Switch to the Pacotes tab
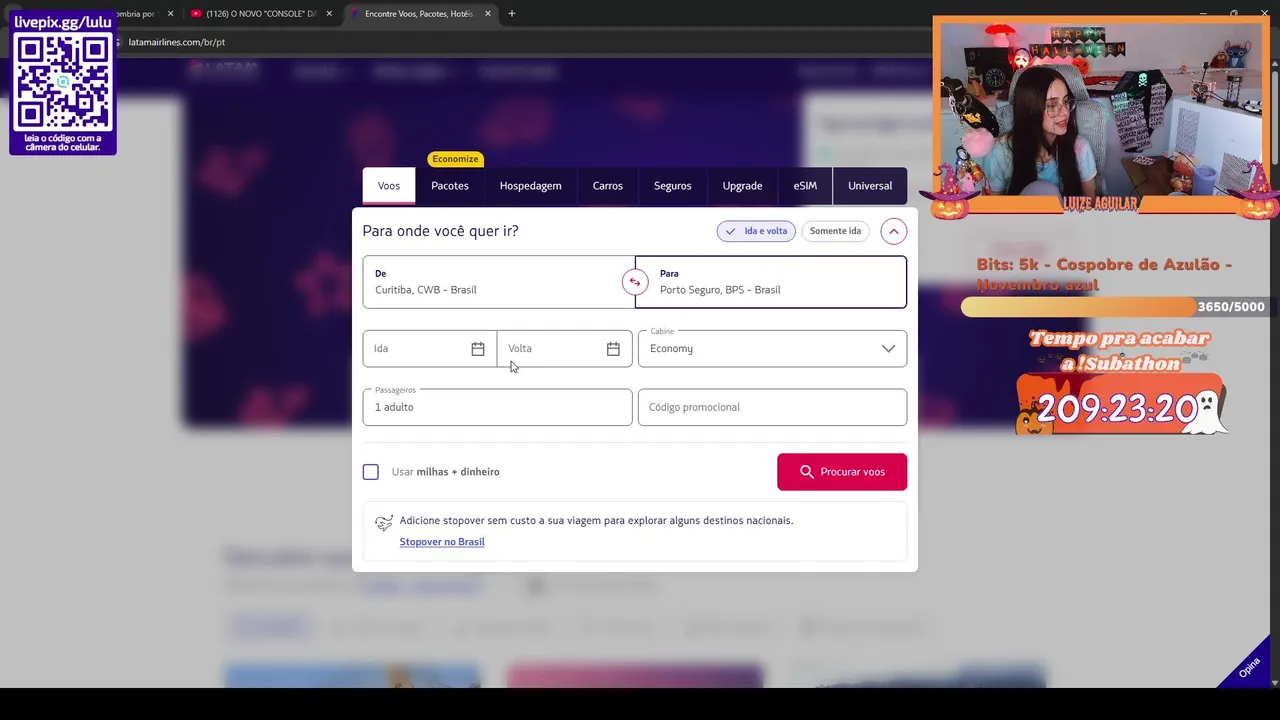This screenshot has height=720, width=1280. (x=450, y=186)
